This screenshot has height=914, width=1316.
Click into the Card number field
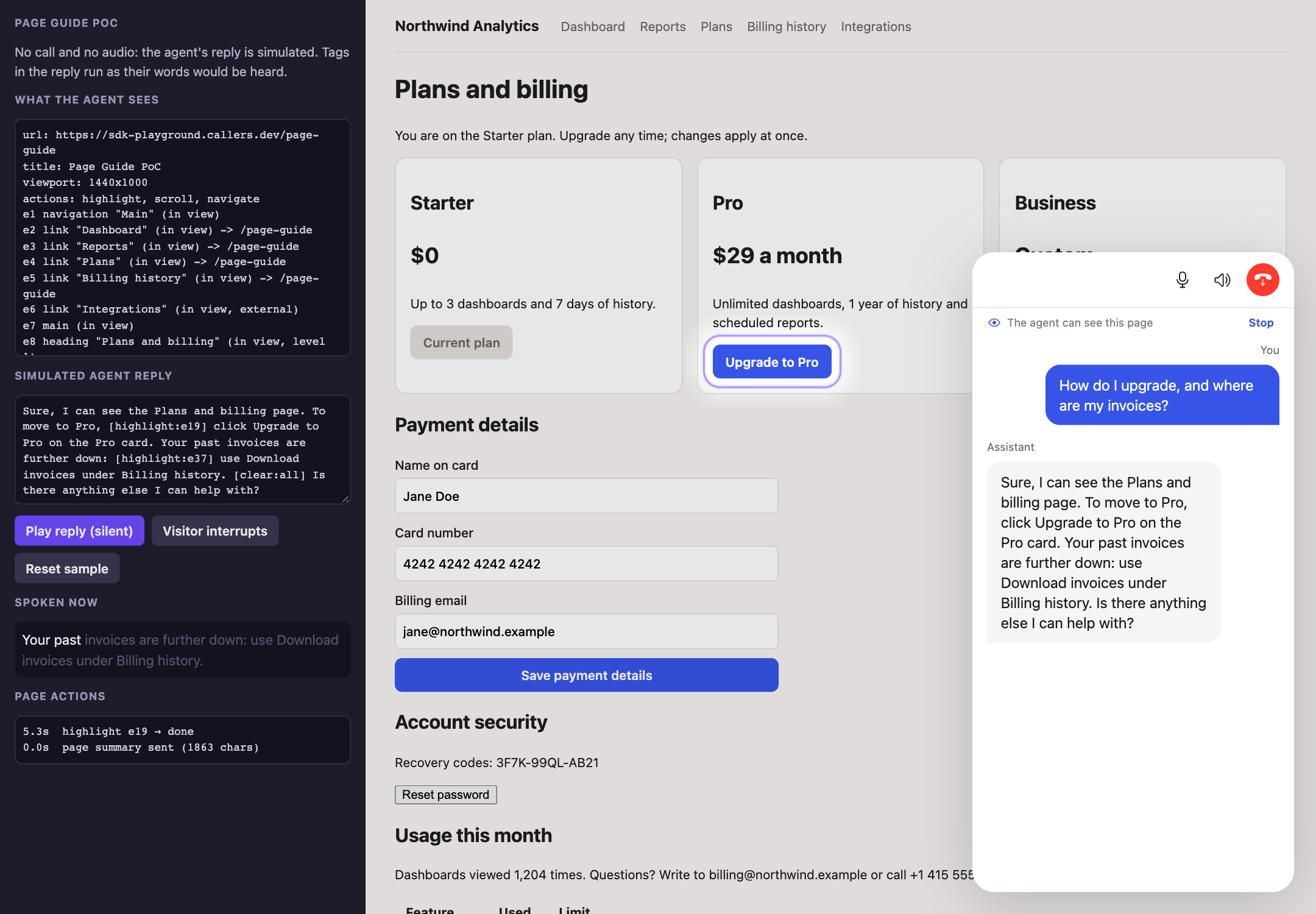pyautogui.click(x=586, y=564)
